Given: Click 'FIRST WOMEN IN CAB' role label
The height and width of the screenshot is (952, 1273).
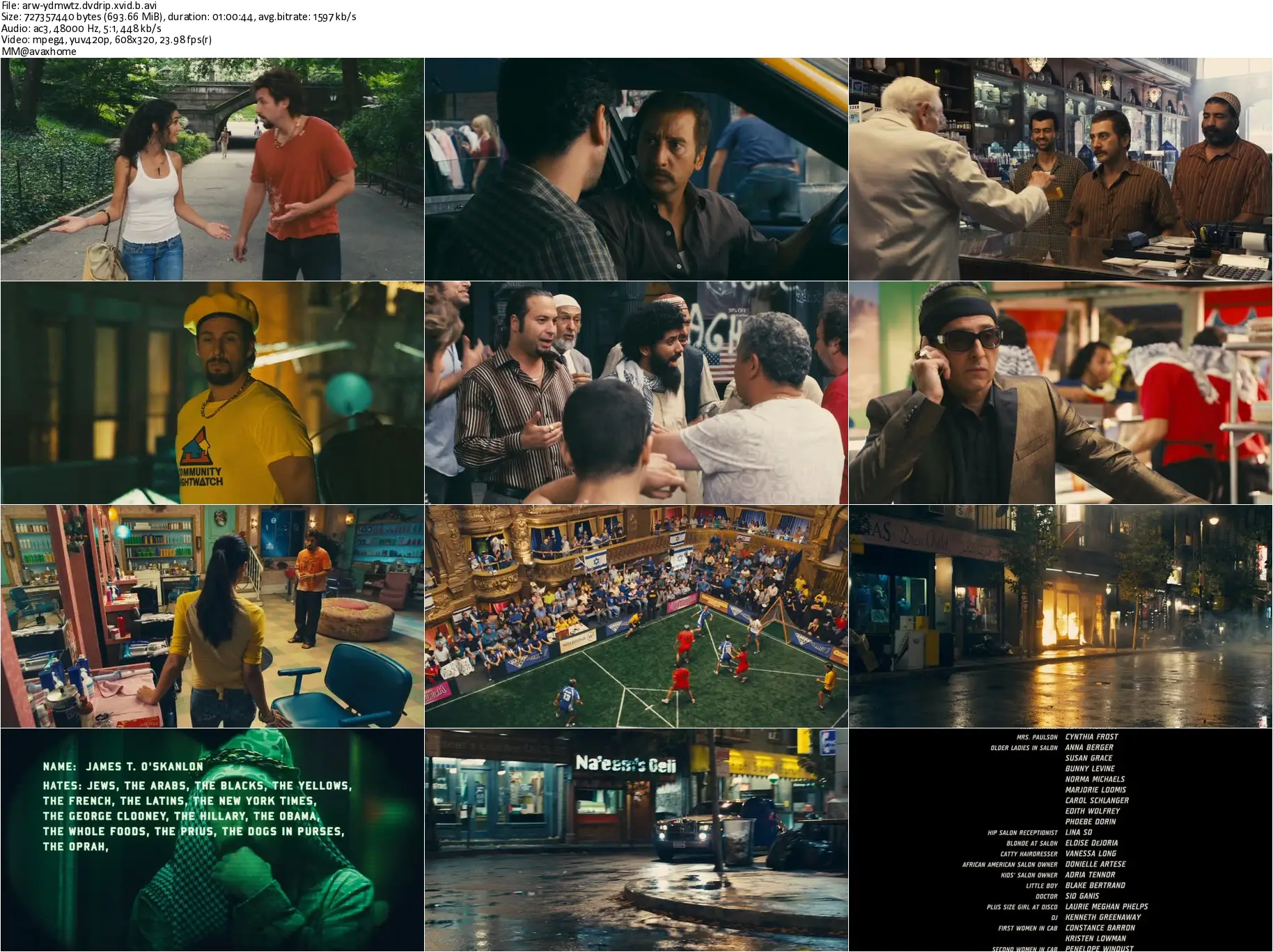Looking at the screenshot, I should click(1028, 928).
